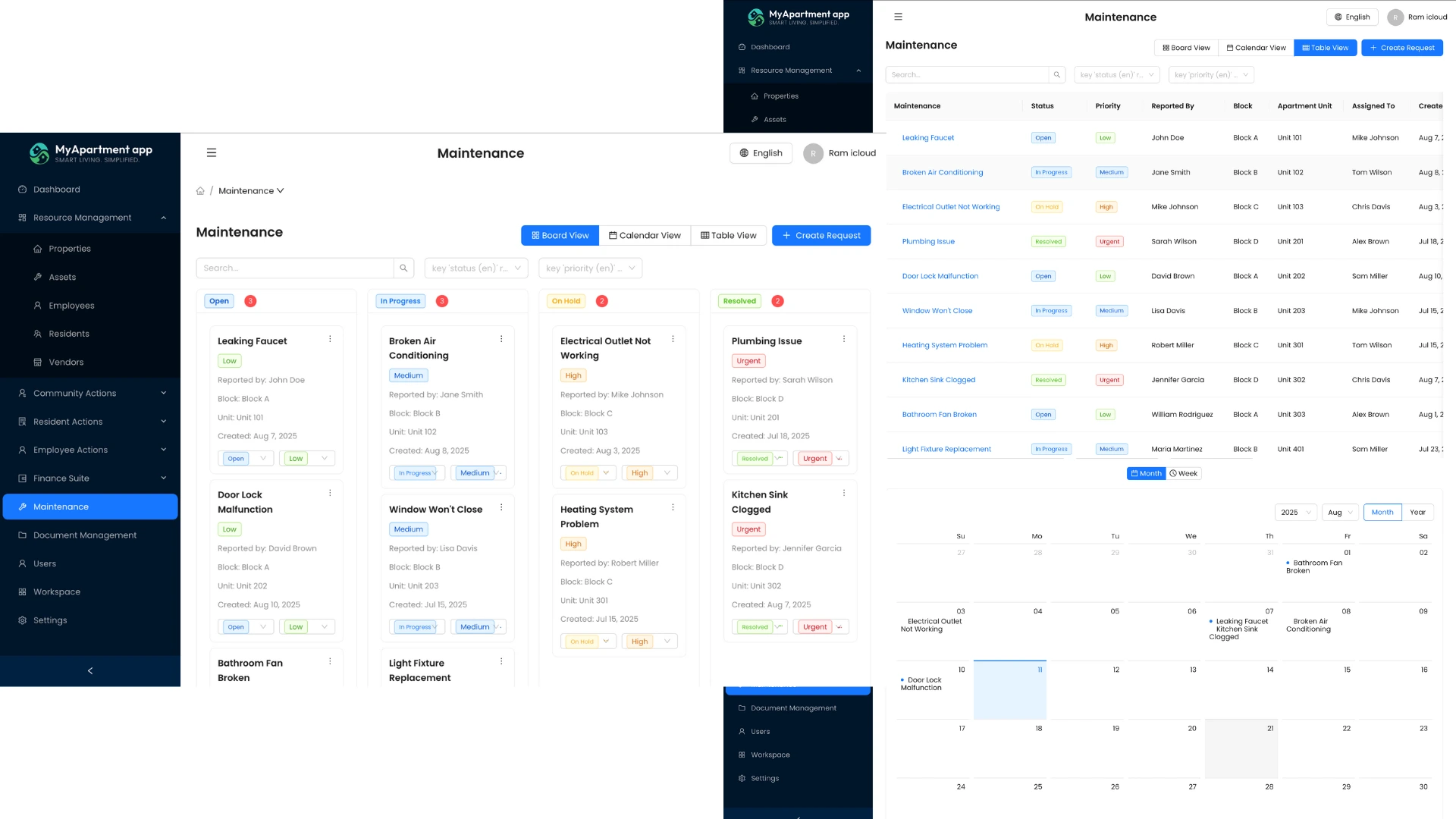Image resolution: width=1456 pixels, height=819 pixels.
Task: Click English language button in table view
Action: 1352,17
